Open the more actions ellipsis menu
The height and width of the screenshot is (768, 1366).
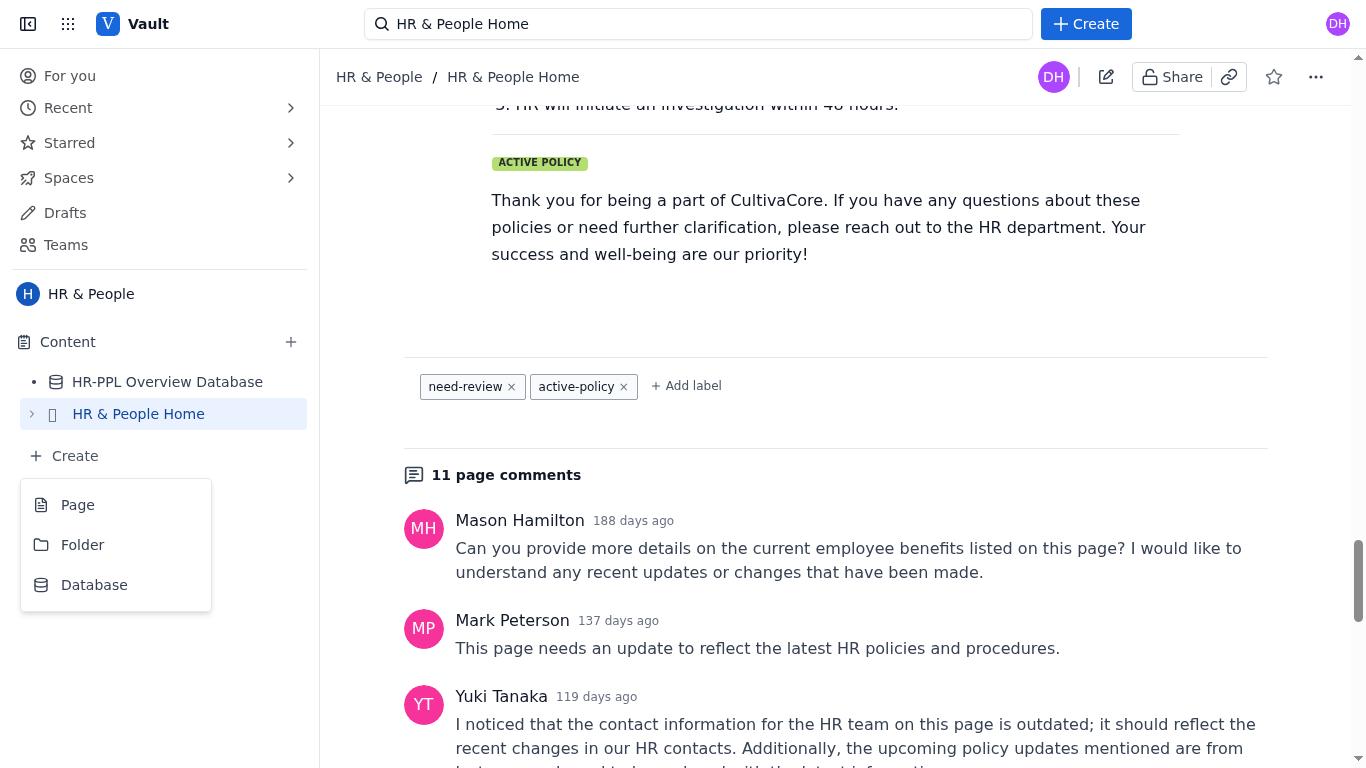(1316, 77)
